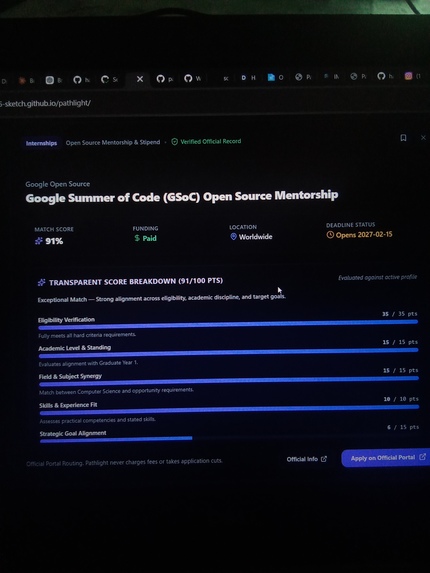Image resolution: width=430 pixels, height=573 pixels.
Task: Click 'Transparent Score Breakdown (91/100 PTS)' heading
Action: [x=136, y=281]
